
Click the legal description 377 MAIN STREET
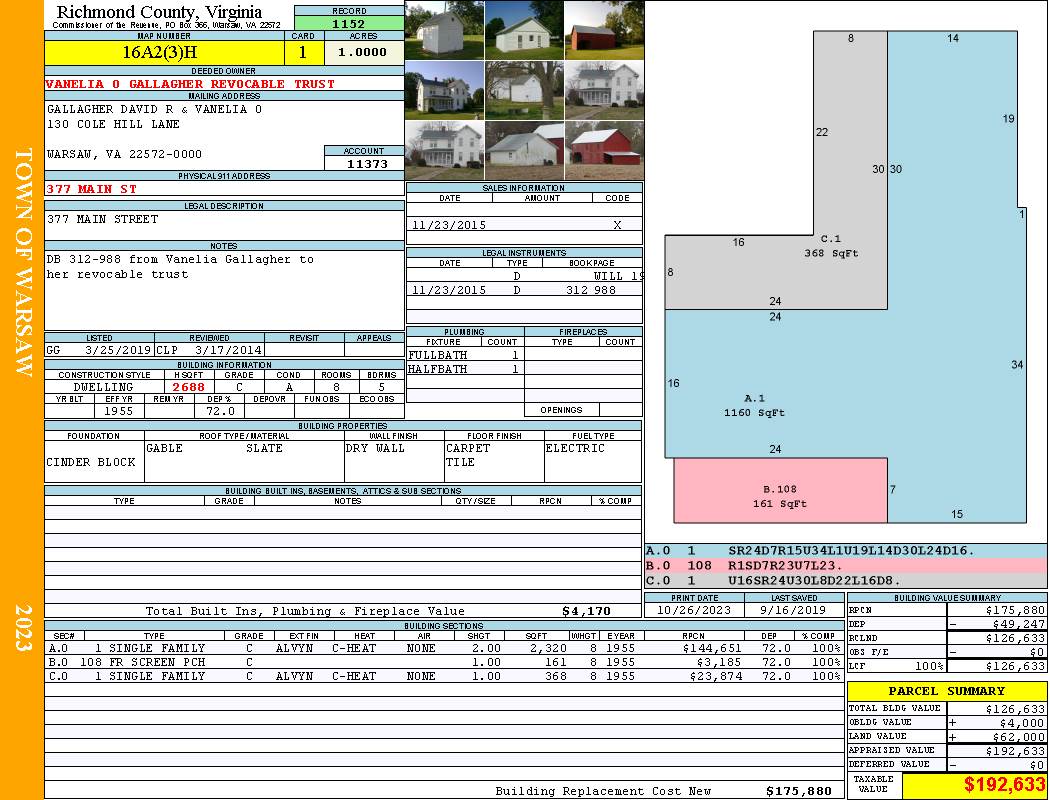pos(102,219)
